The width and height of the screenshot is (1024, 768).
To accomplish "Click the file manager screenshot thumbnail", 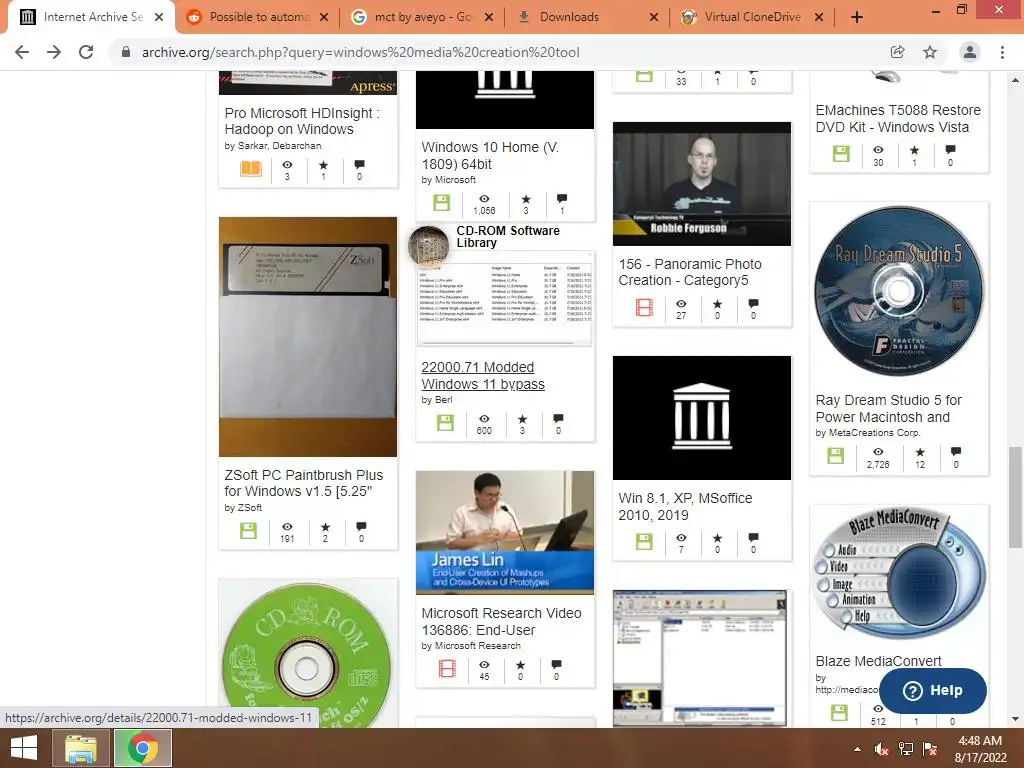I will (x=699, y=658).
